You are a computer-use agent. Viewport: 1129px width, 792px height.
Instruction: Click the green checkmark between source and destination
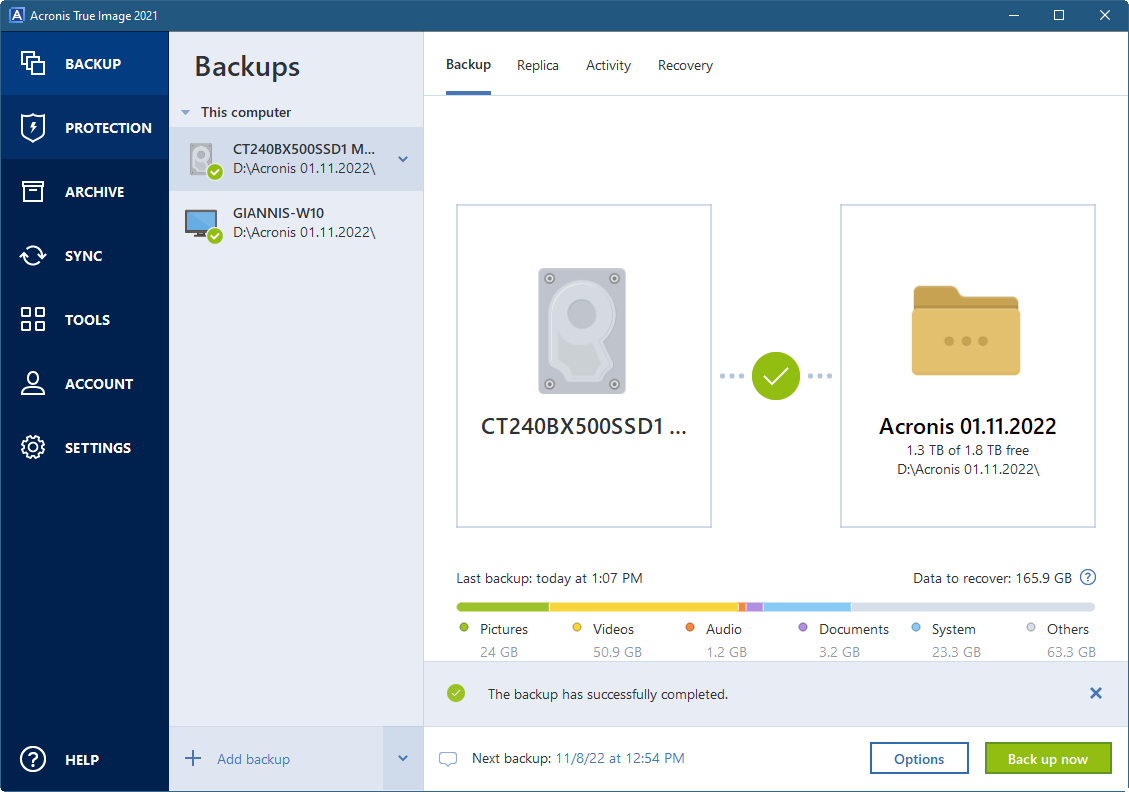pos(775,376)
